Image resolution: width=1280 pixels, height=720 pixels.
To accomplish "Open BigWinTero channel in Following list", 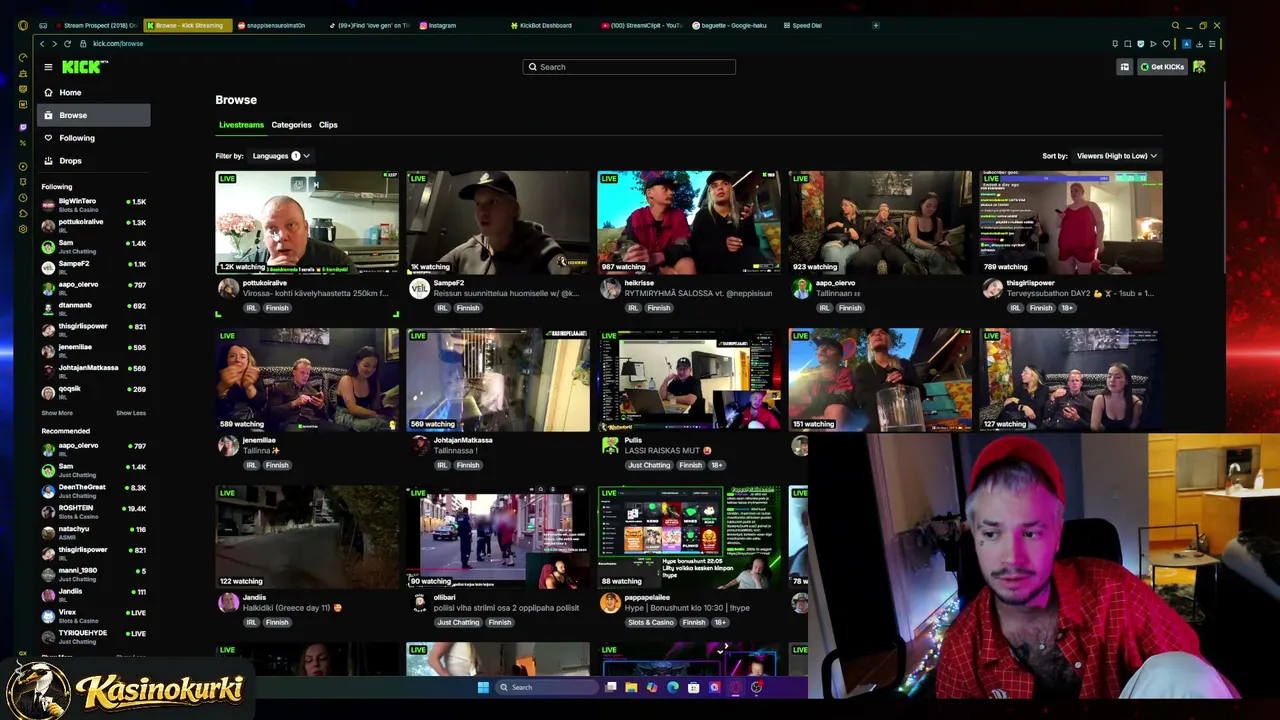I will [x=94, y=204].
